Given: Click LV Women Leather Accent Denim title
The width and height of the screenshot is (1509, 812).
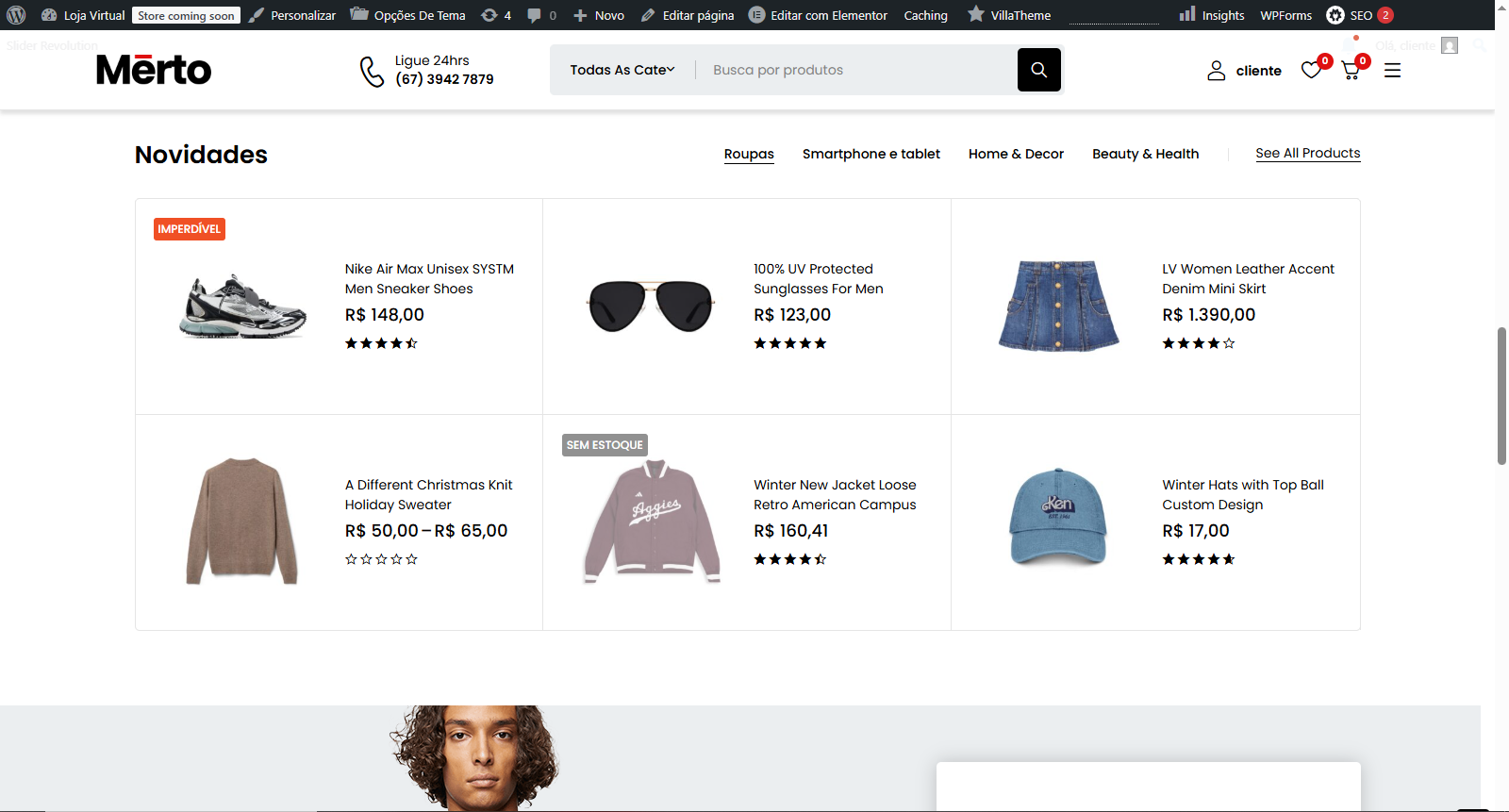Looking at the screenshot, I should [1248, 279].
